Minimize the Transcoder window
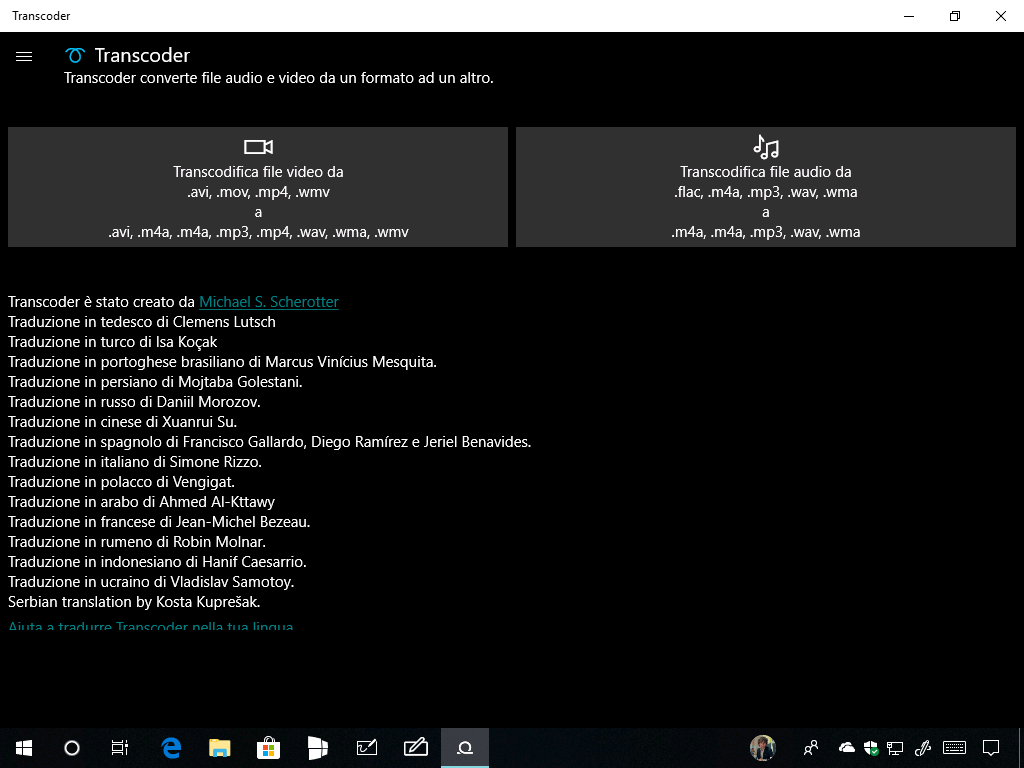This screenshot has width=1024, height=768. (x=909, y=16)
